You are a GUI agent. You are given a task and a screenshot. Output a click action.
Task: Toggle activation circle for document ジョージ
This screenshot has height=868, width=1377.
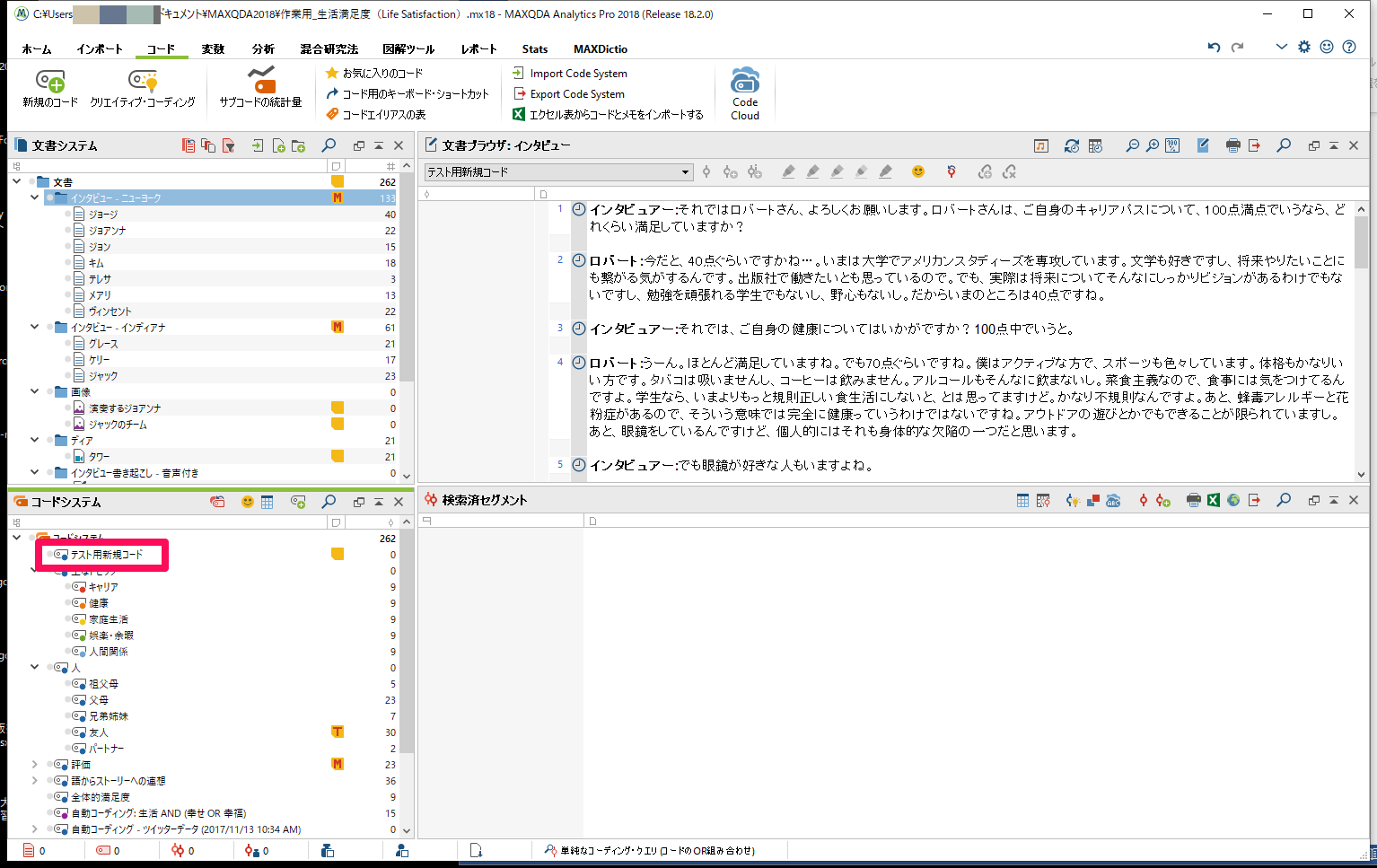pyautogui.click(x=67, y=215)
